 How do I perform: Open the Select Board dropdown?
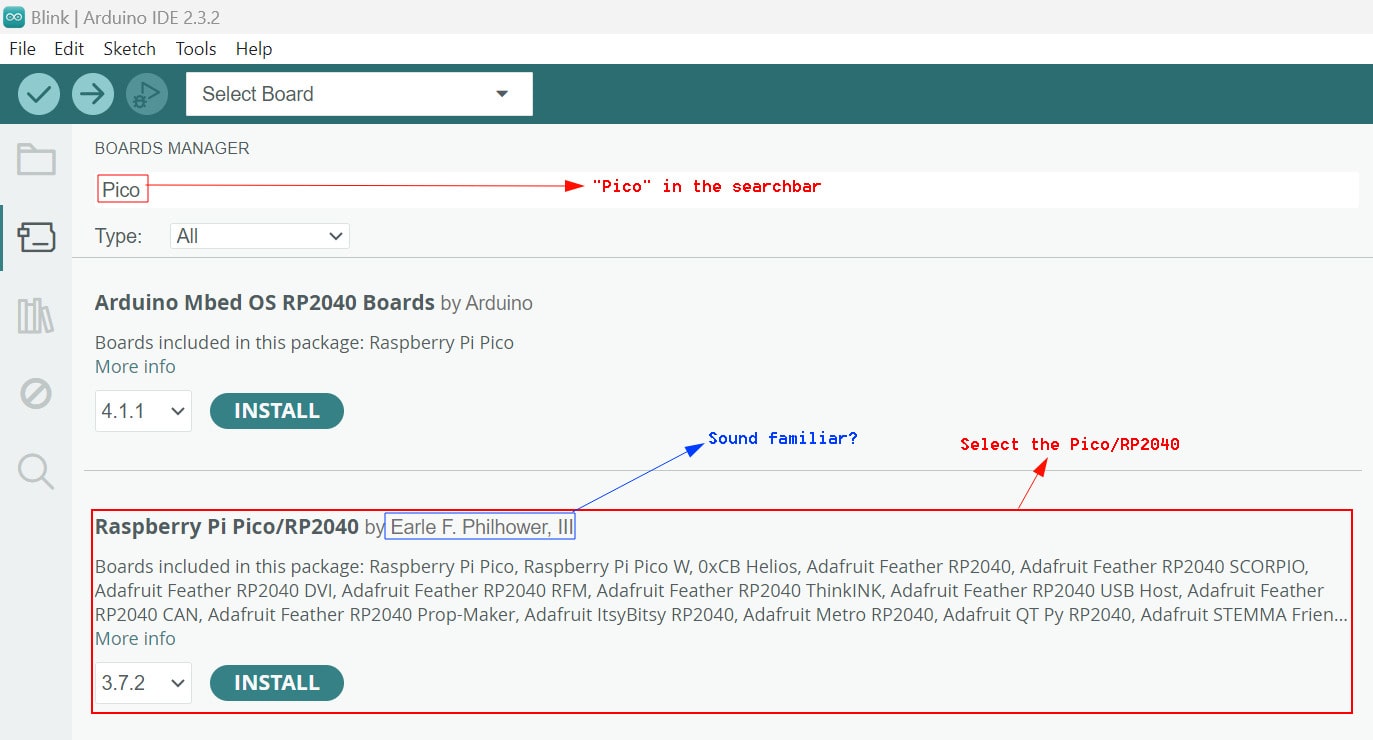click(x=359, y=94)
